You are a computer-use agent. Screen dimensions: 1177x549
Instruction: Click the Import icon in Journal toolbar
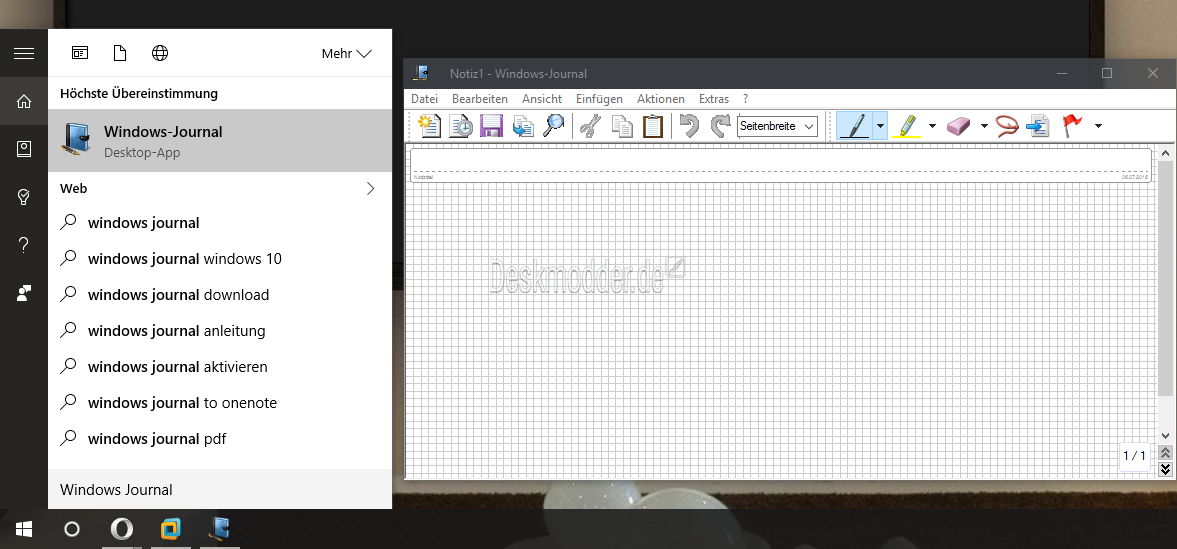pyautogui.click(x=522, y=126)
